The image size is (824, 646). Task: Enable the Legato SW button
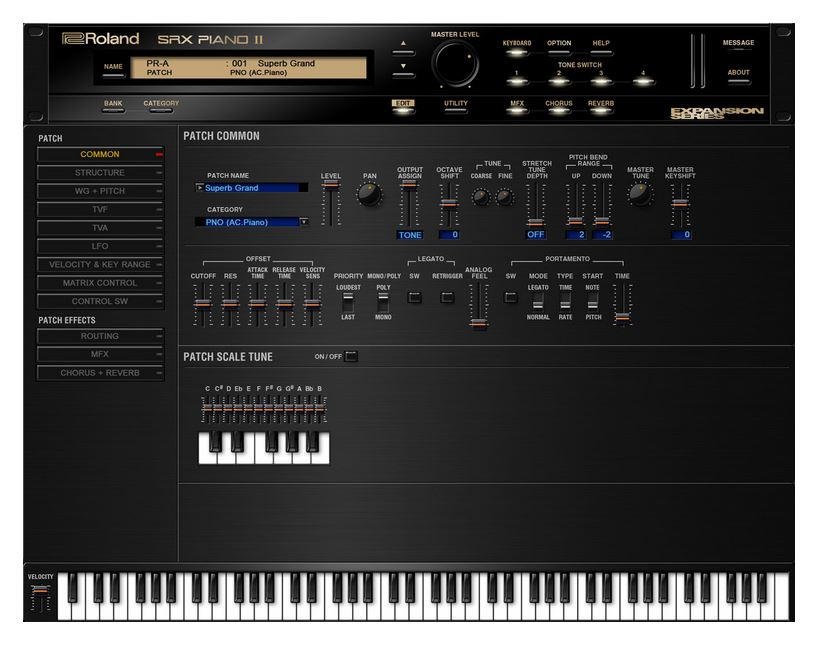pyautogui.click(x=415, y=298)
